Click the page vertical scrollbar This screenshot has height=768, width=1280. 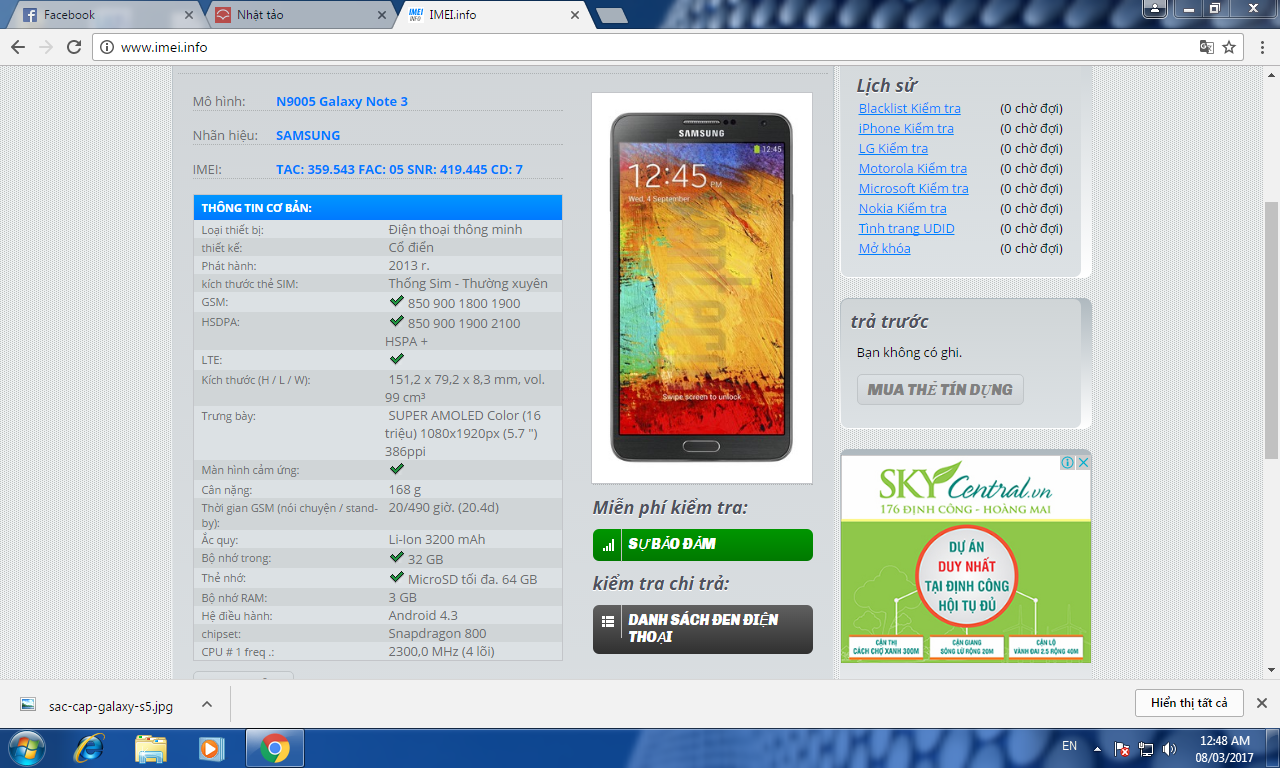[x=1271, y=330]
